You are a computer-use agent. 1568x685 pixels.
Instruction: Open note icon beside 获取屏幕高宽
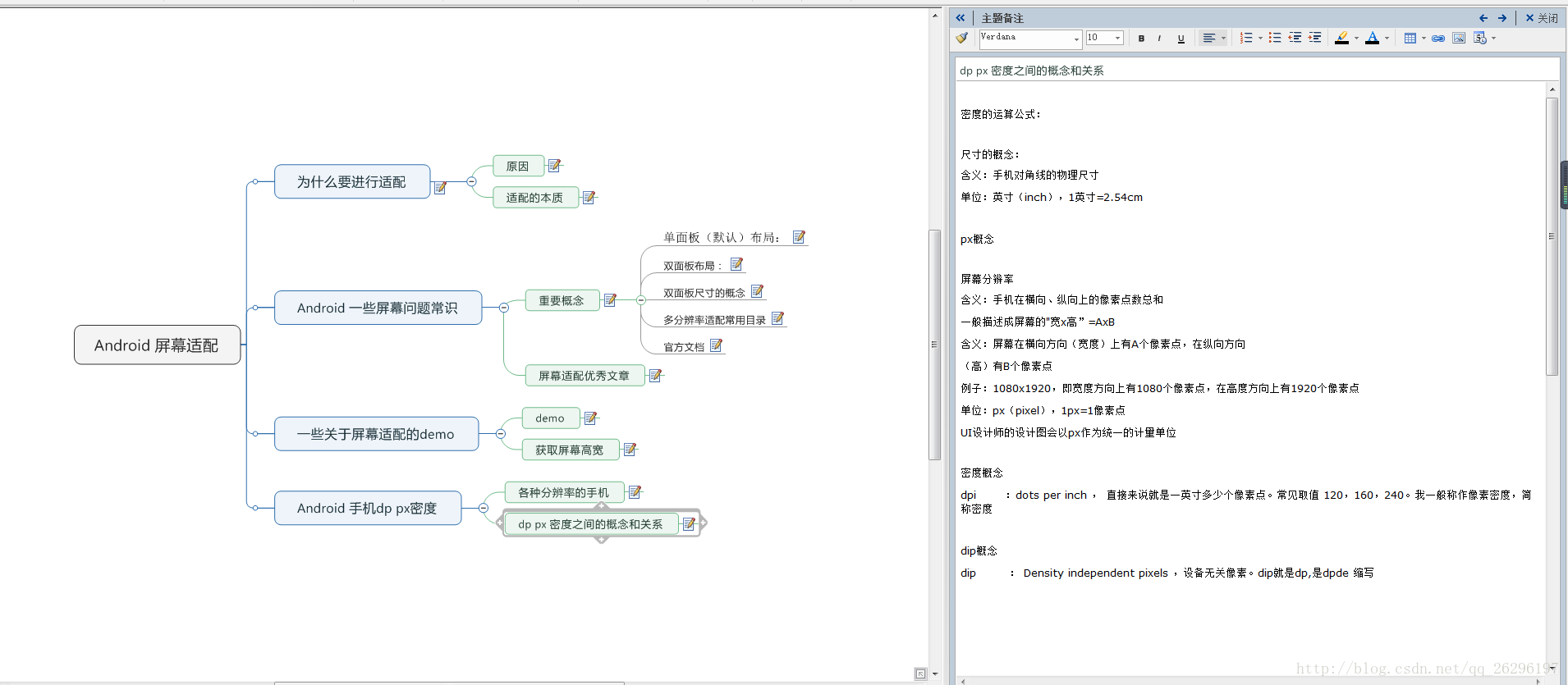pos(630,449)
